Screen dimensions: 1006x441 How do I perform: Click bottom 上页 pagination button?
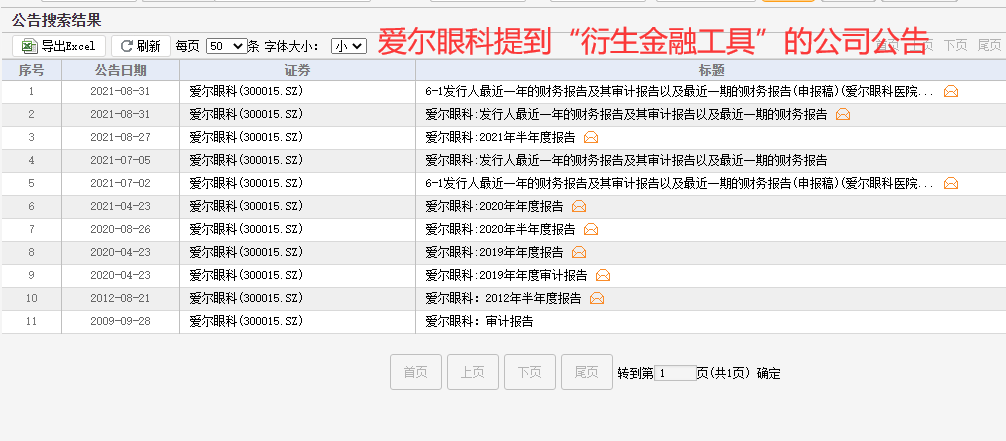pyautogui.click(x=473, y=372)
